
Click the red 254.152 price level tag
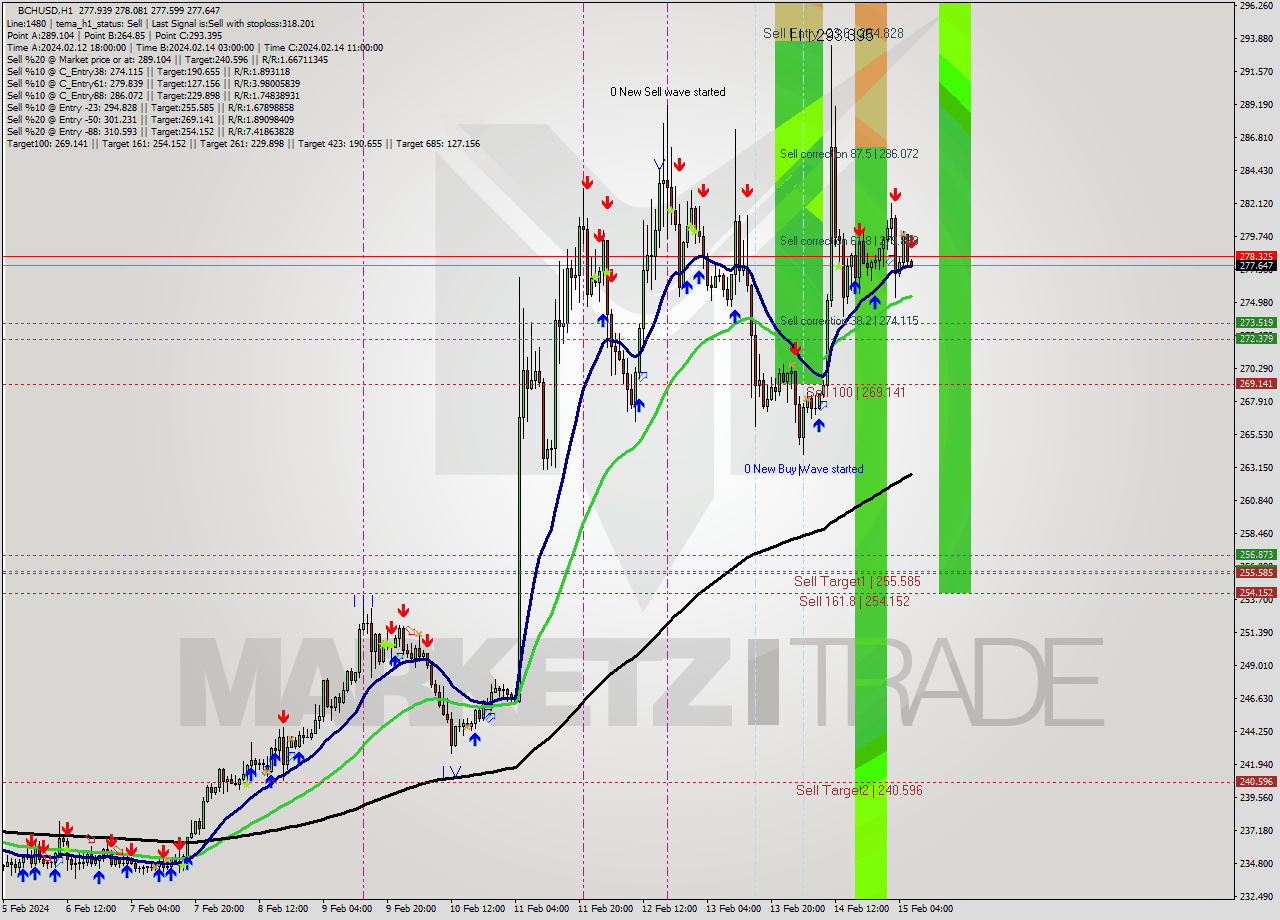point(1257,592)
